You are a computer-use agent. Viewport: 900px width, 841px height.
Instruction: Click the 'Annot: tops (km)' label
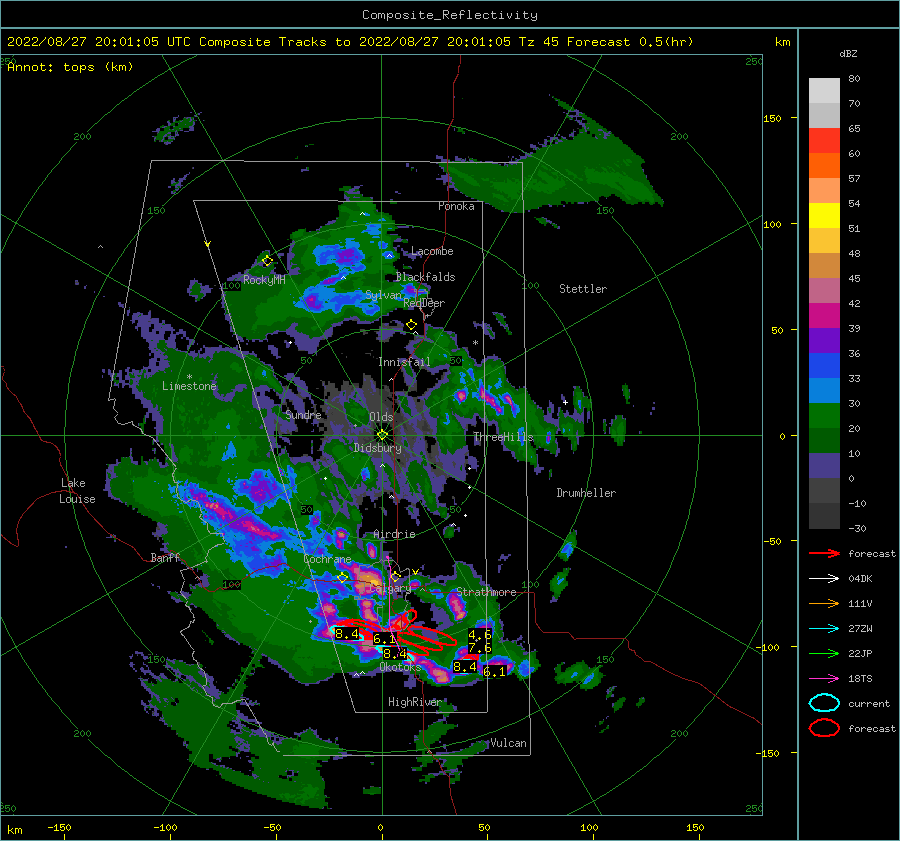(x=70, y=67)
